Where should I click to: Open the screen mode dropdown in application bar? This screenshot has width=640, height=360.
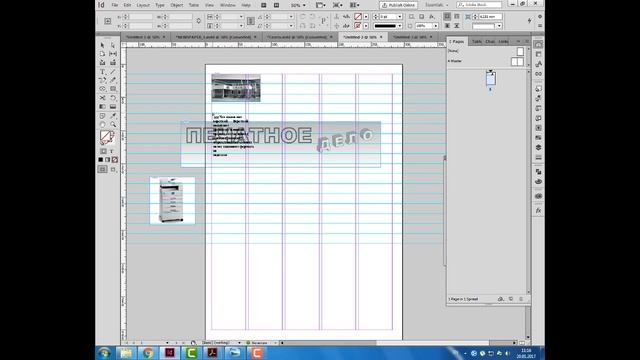tap(338, 5)
